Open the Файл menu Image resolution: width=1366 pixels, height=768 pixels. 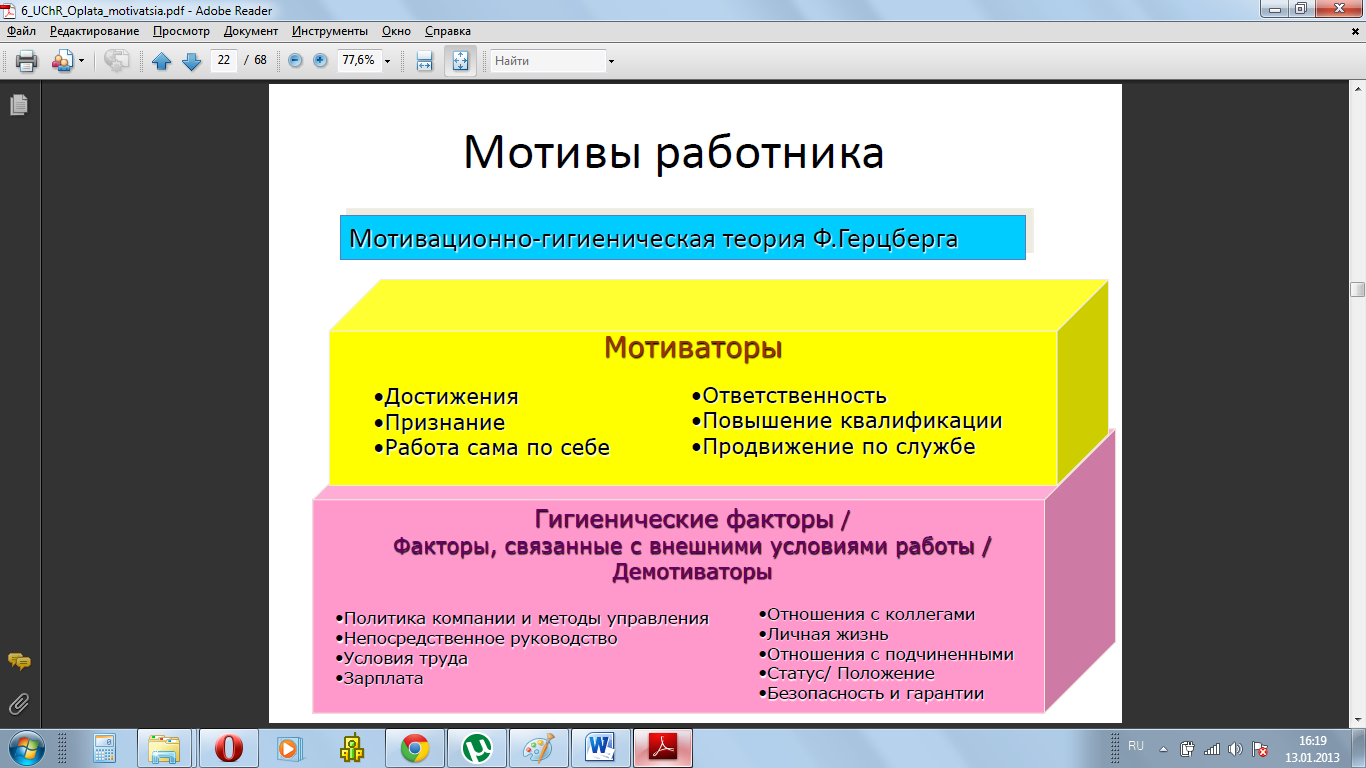pos(21,31)
